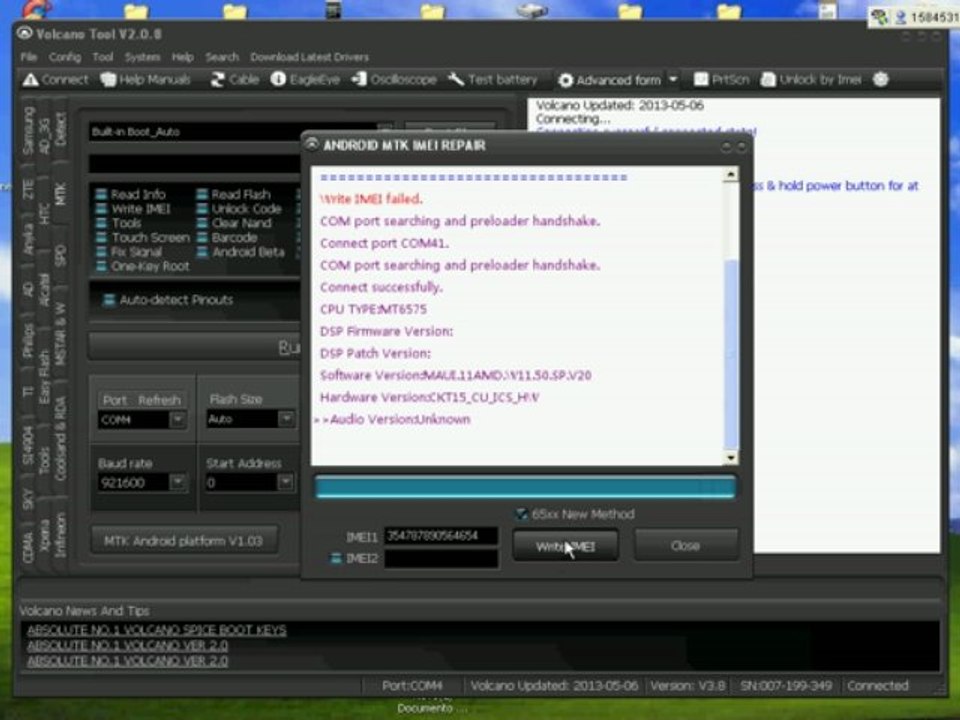Launch the Oscilloscope tool
Viewport: 960px width, 720px height.
click(394, 80)
